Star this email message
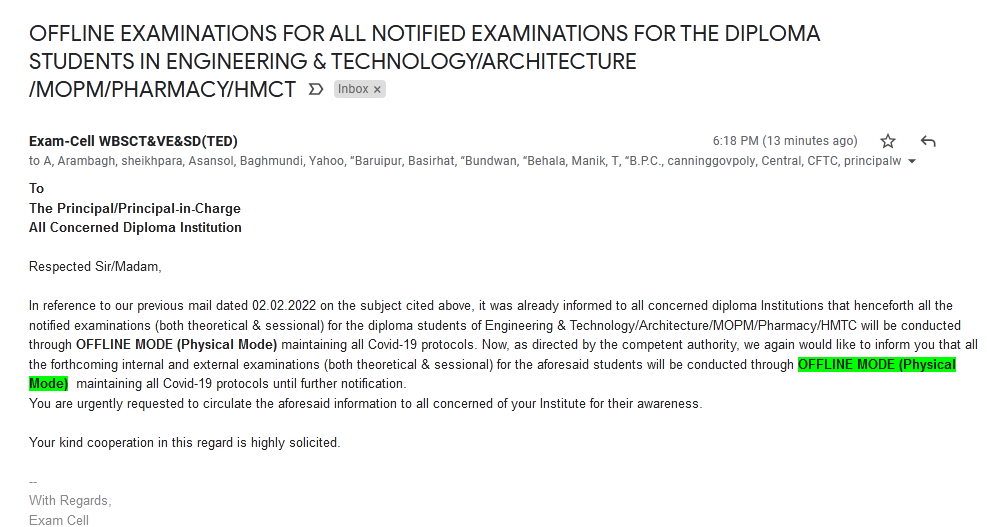 [x=888, y=141]
